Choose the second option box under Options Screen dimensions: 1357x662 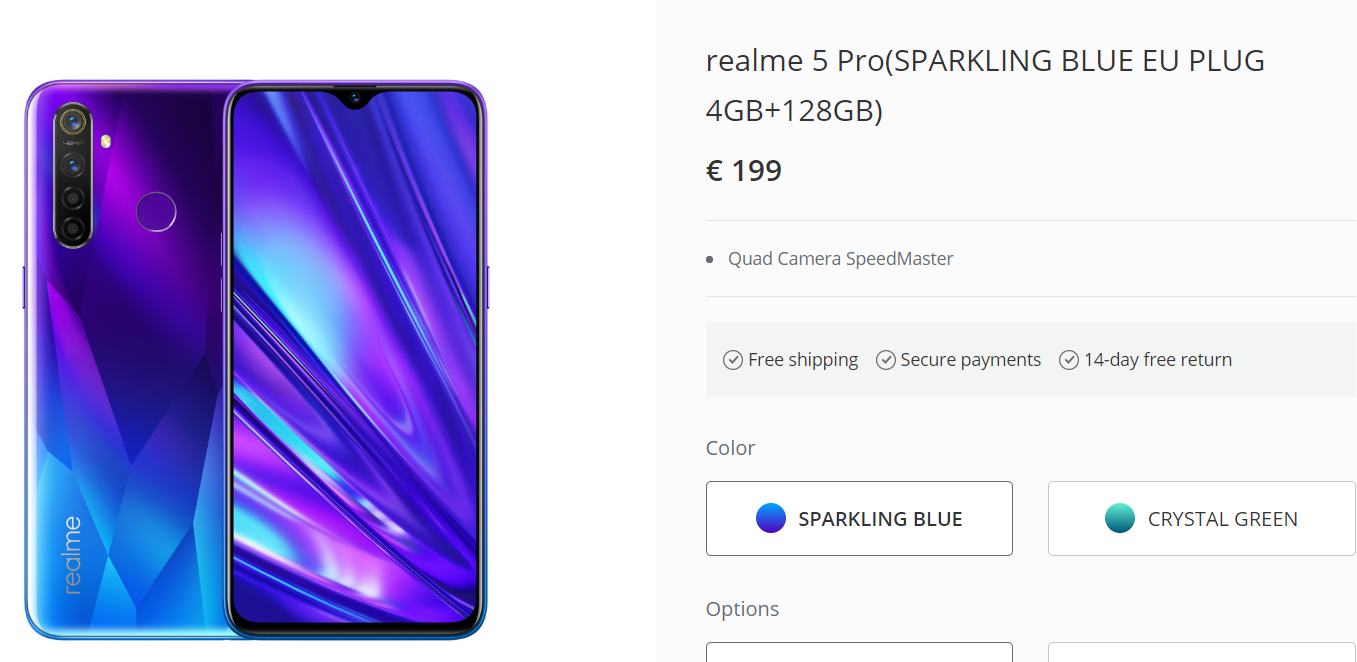(1201, 652)
